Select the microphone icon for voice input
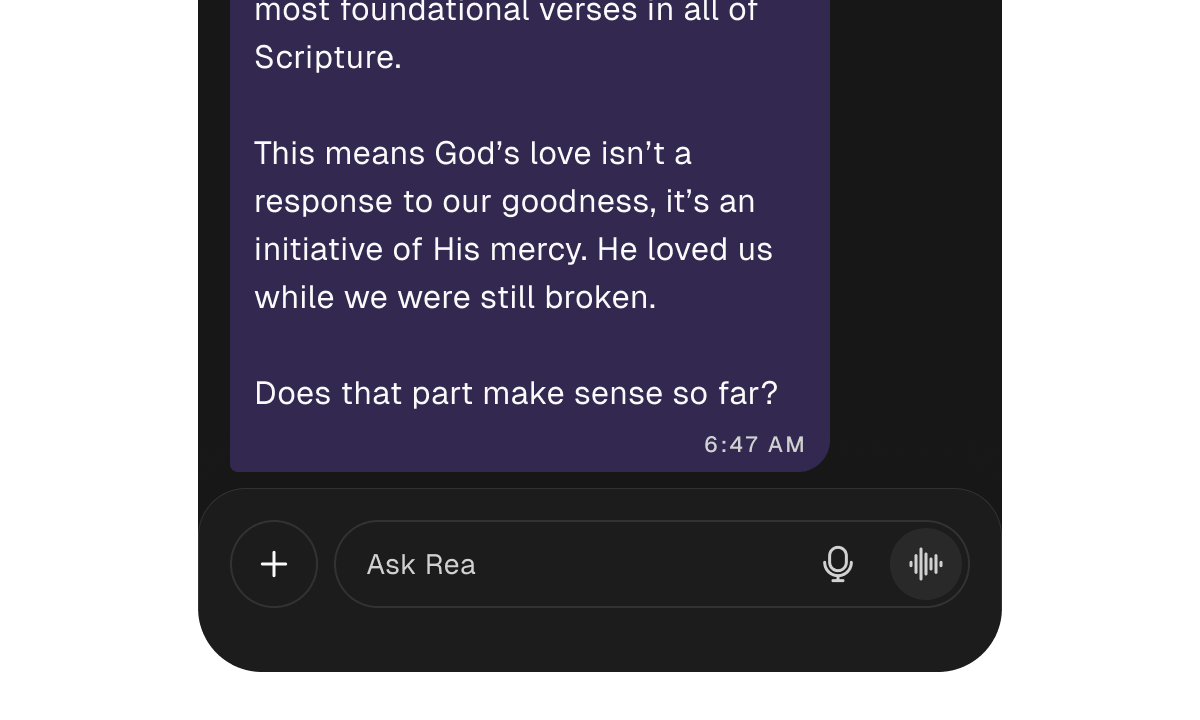This screenshot has width=1200, height=720. coord(838,564)
